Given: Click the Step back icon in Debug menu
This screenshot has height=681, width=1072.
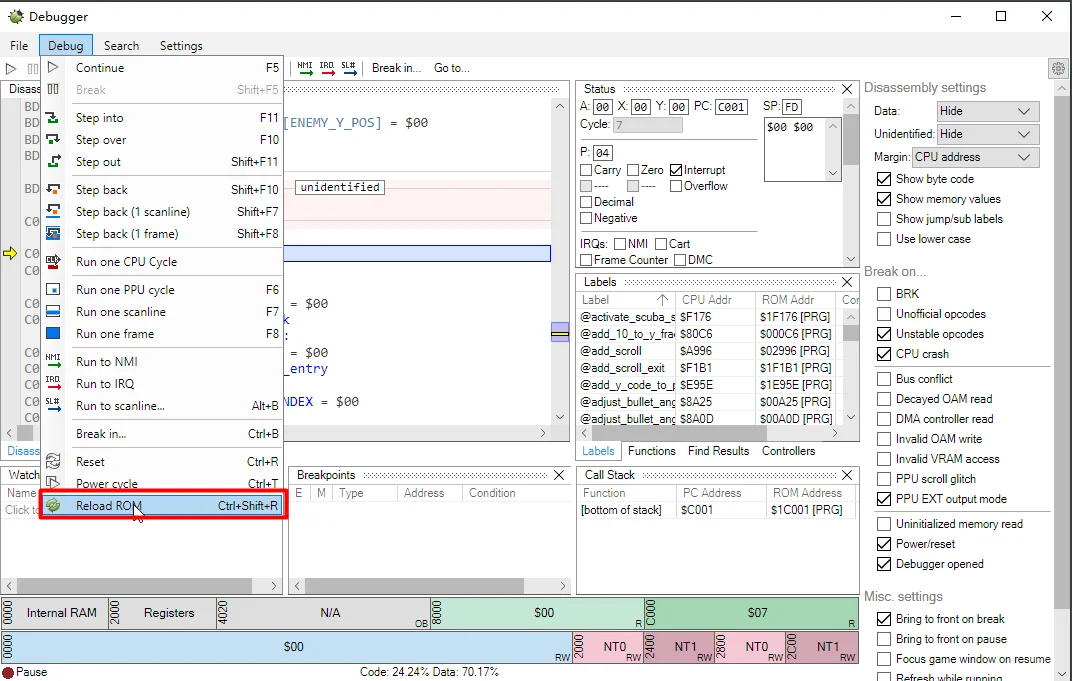Looking at the screenshot, I should [53, 189].
